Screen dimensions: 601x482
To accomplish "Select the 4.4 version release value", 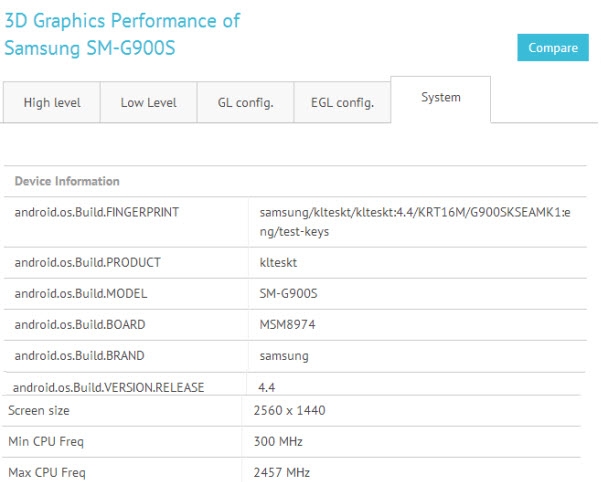I will (x=266, y=387).
